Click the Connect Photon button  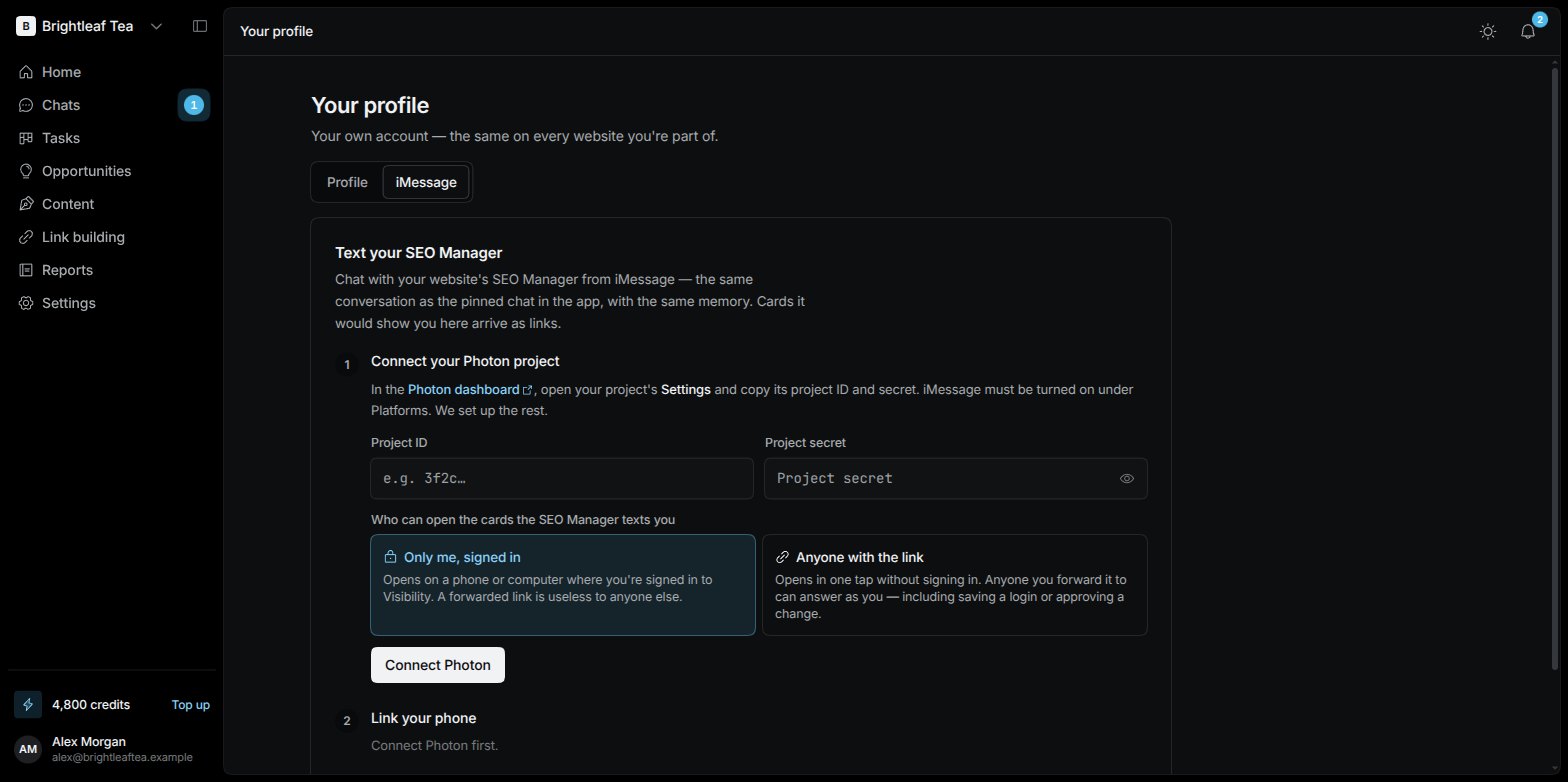tap(438, 665)
